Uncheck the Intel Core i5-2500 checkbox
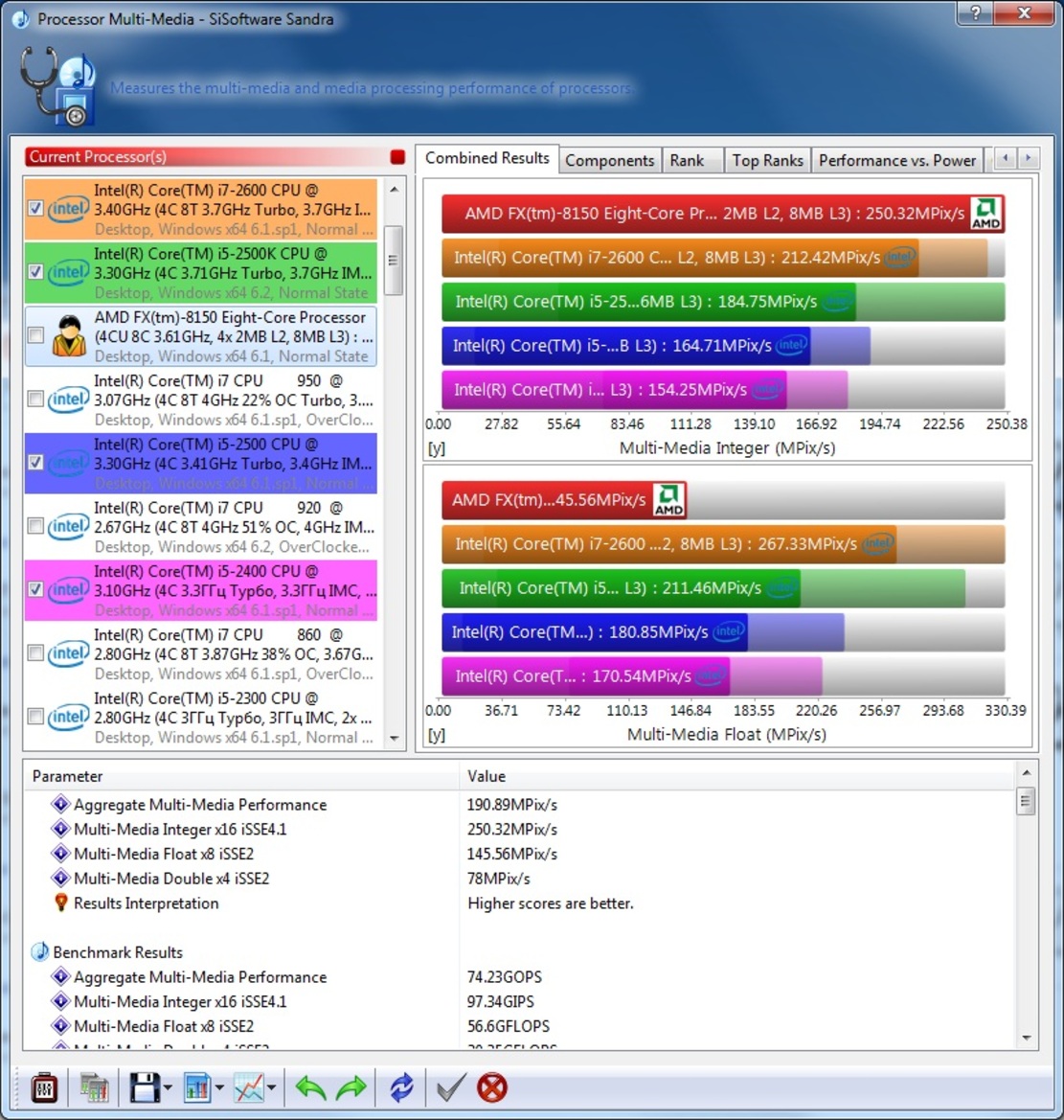 tap(35, 462)
